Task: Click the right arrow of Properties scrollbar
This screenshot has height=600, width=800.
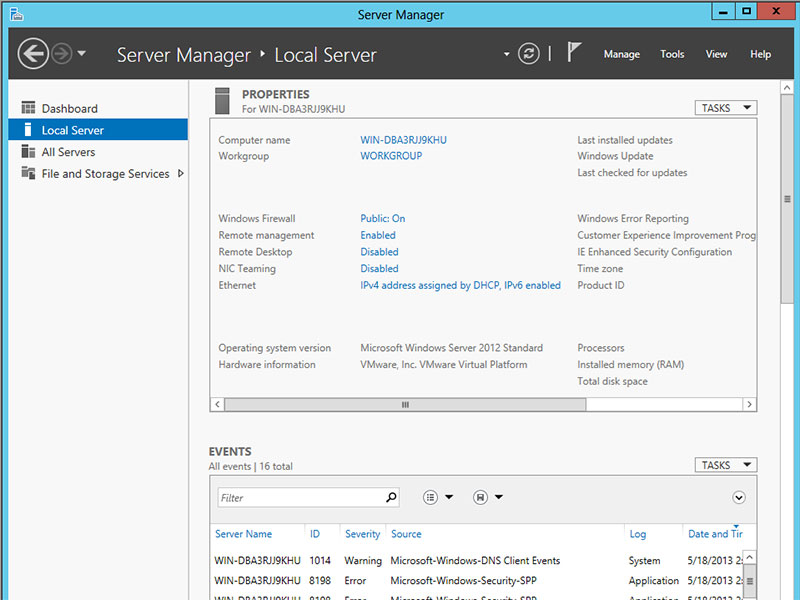Action: coord(749,405)
